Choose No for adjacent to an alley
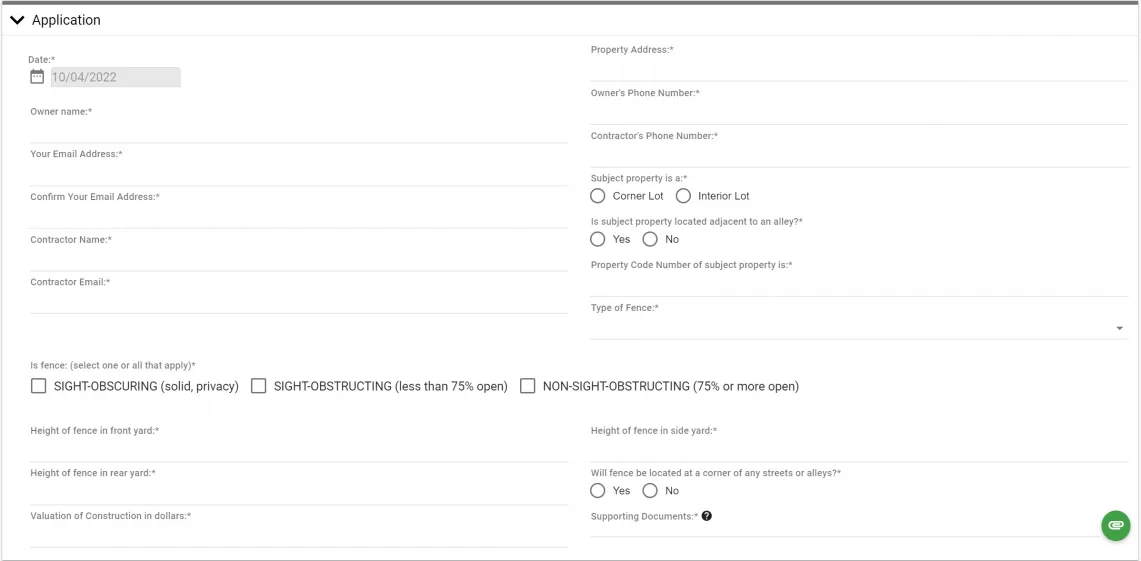The width and height of the screenshot is (1141, 561). [650, 239]
